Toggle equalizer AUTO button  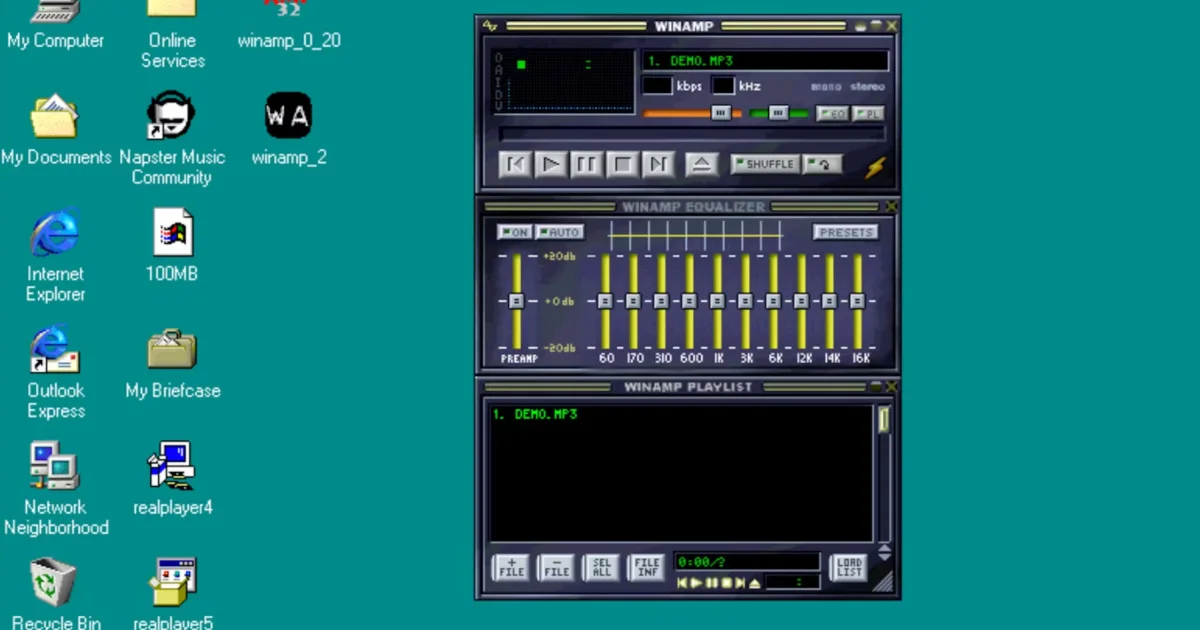560,232
